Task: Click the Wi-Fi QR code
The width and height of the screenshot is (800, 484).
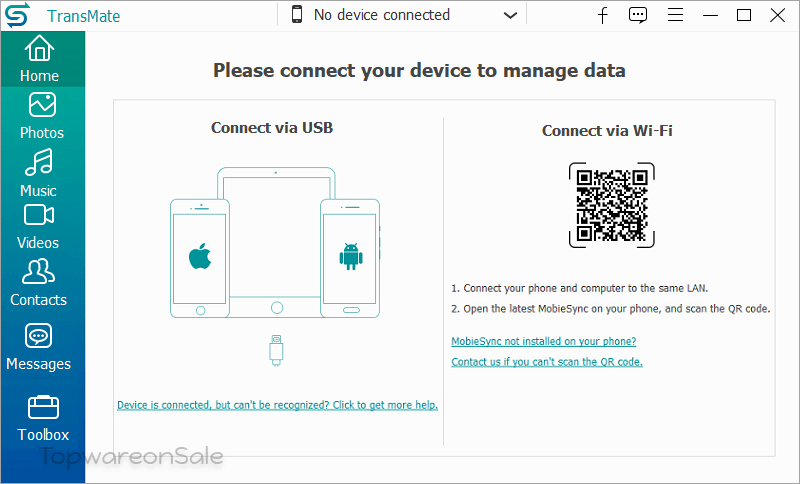Action: point(612,205)
